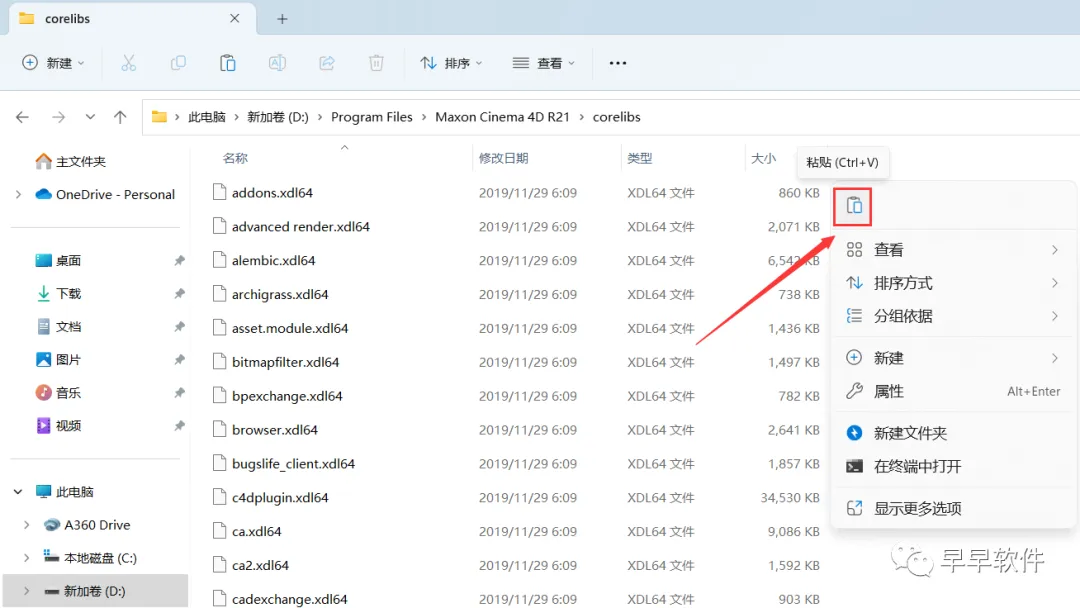
Task: Select the bugslife_client.xdl64 file
Action: point(293,463)
